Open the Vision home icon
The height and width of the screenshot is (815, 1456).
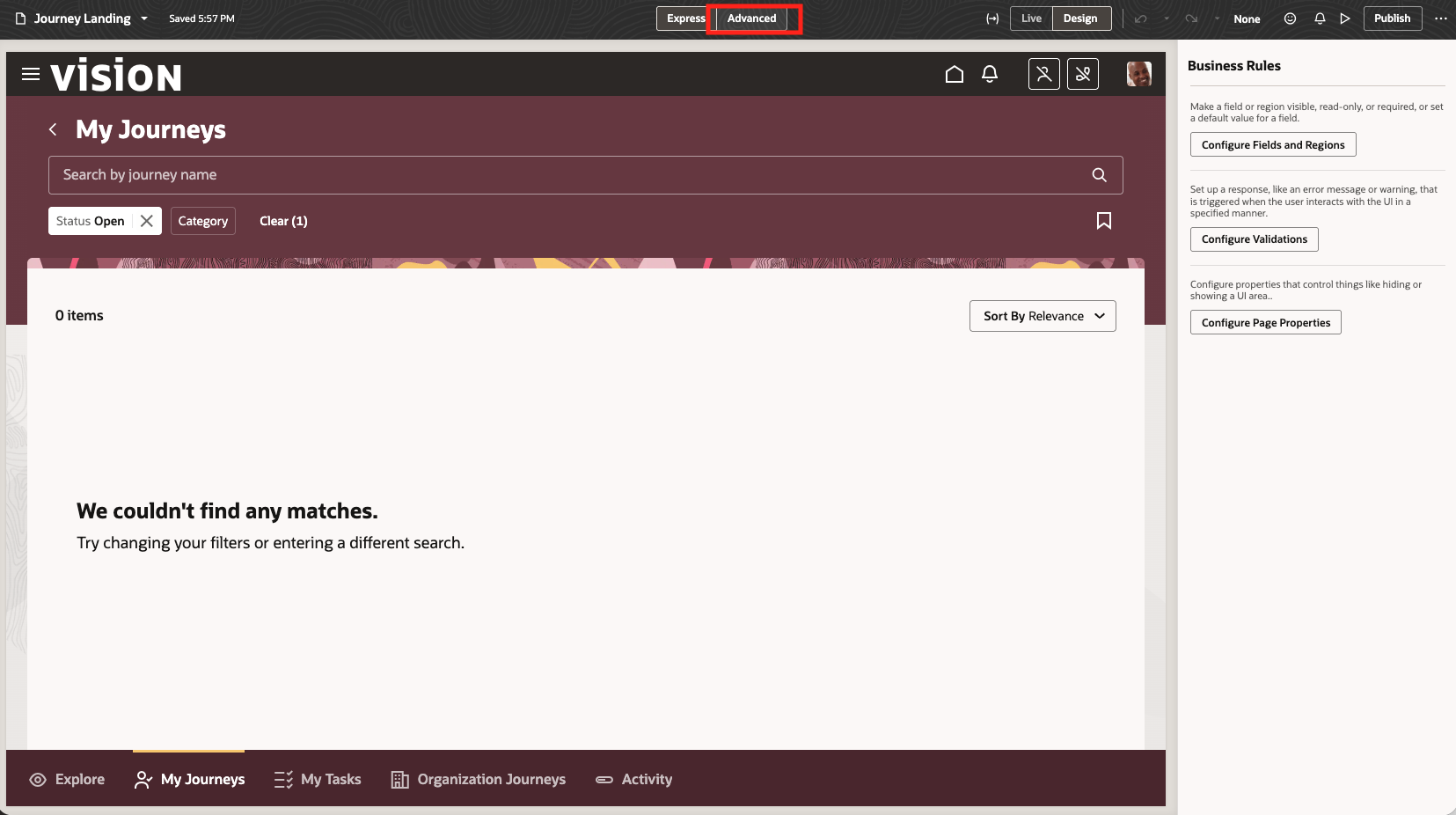pos(955,74)
